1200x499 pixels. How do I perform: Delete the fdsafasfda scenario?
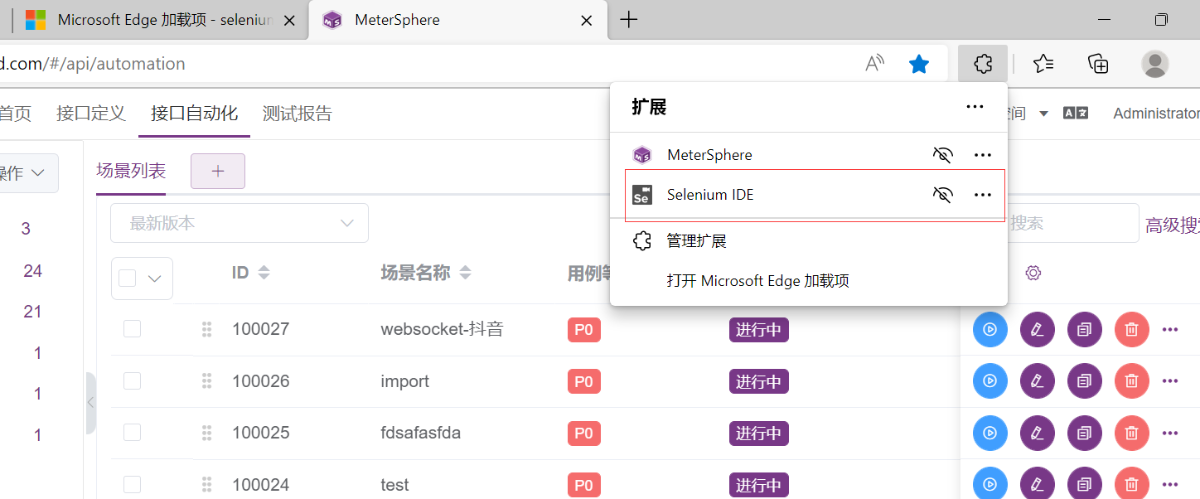point(1131,433)
